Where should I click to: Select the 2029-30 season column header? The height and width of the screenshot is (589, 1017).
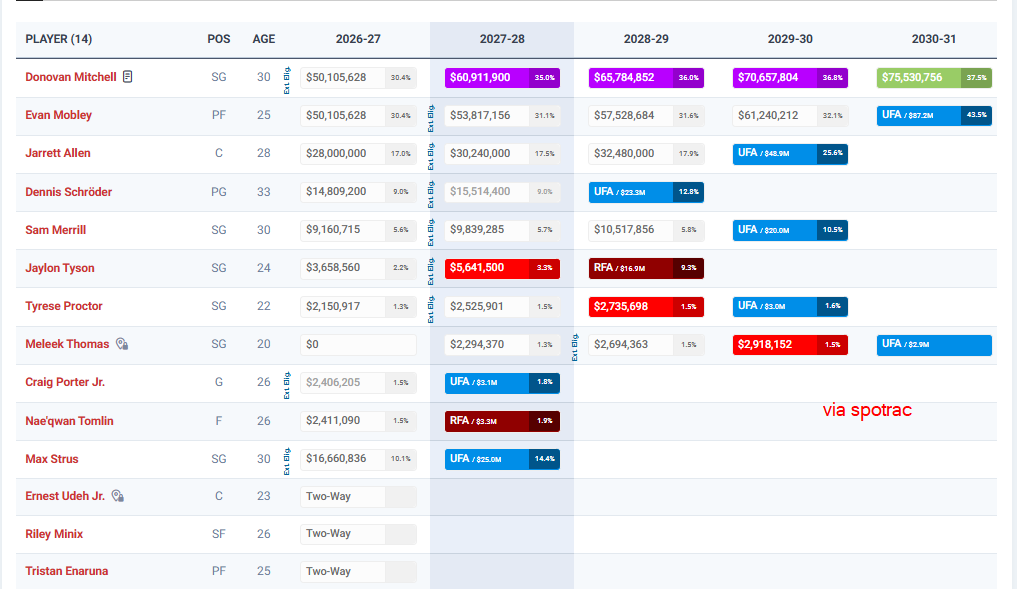(790, 39)
